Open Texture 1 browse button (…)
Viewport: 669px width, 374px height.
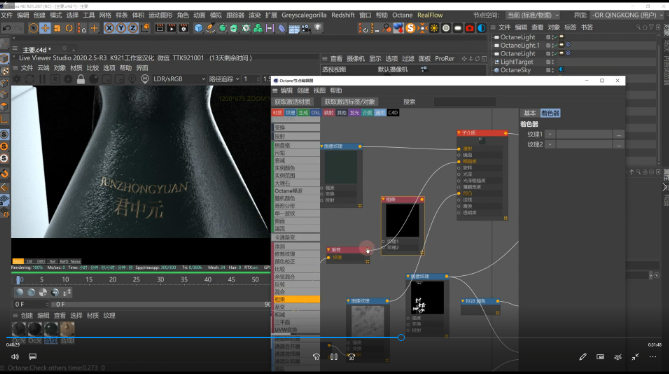[619, 134]
